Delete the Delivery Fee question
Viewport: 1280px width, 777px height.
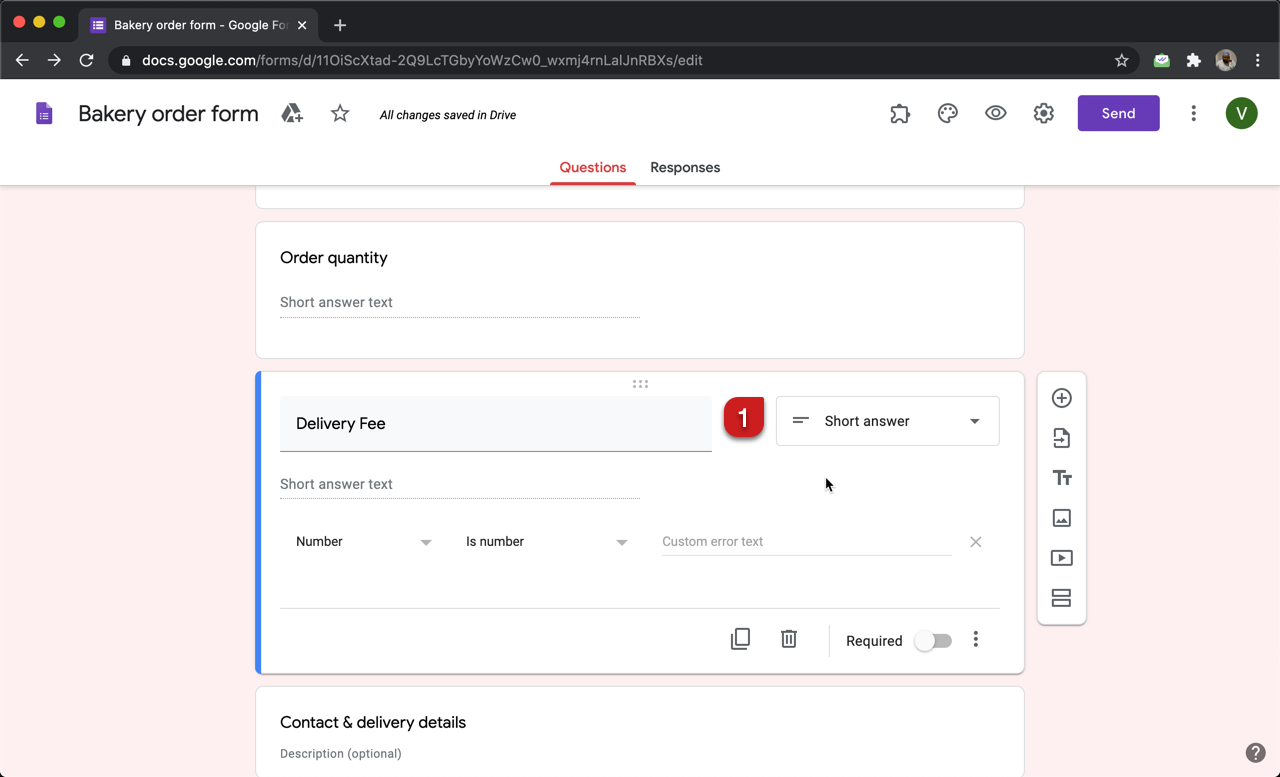788,638
